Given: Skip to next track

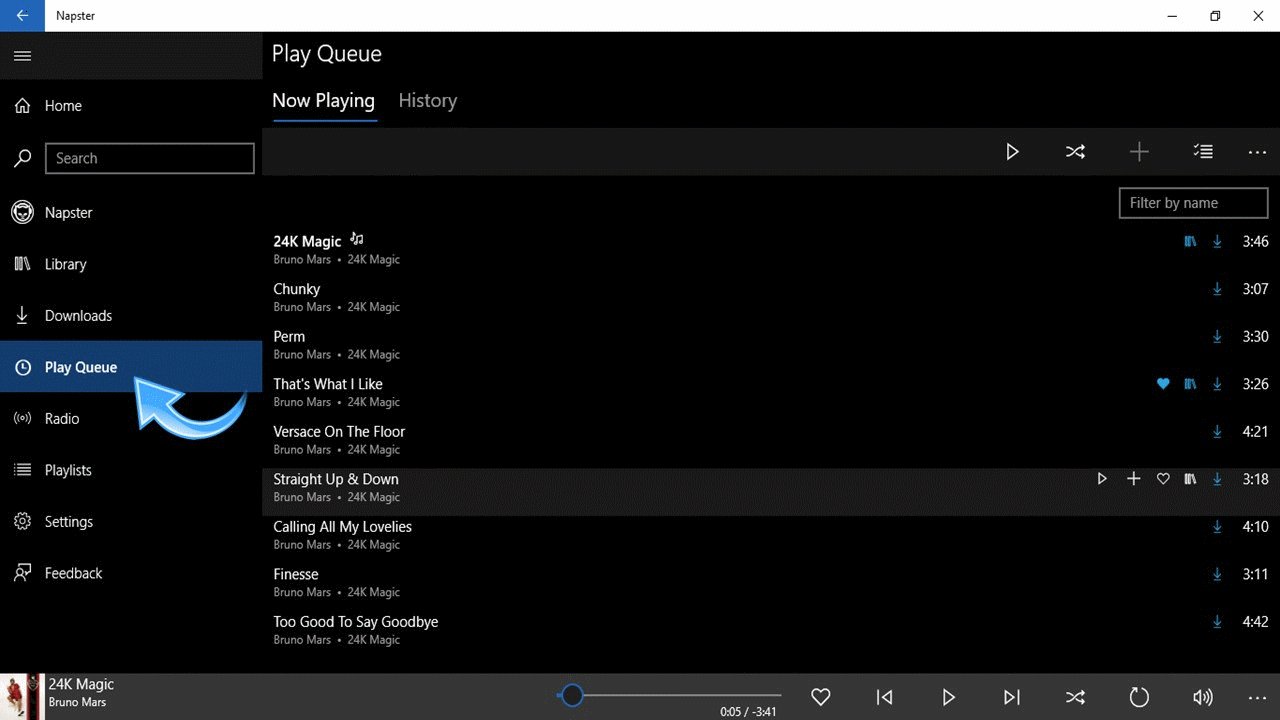Looking at the screenshot, I should [1012, 697].
